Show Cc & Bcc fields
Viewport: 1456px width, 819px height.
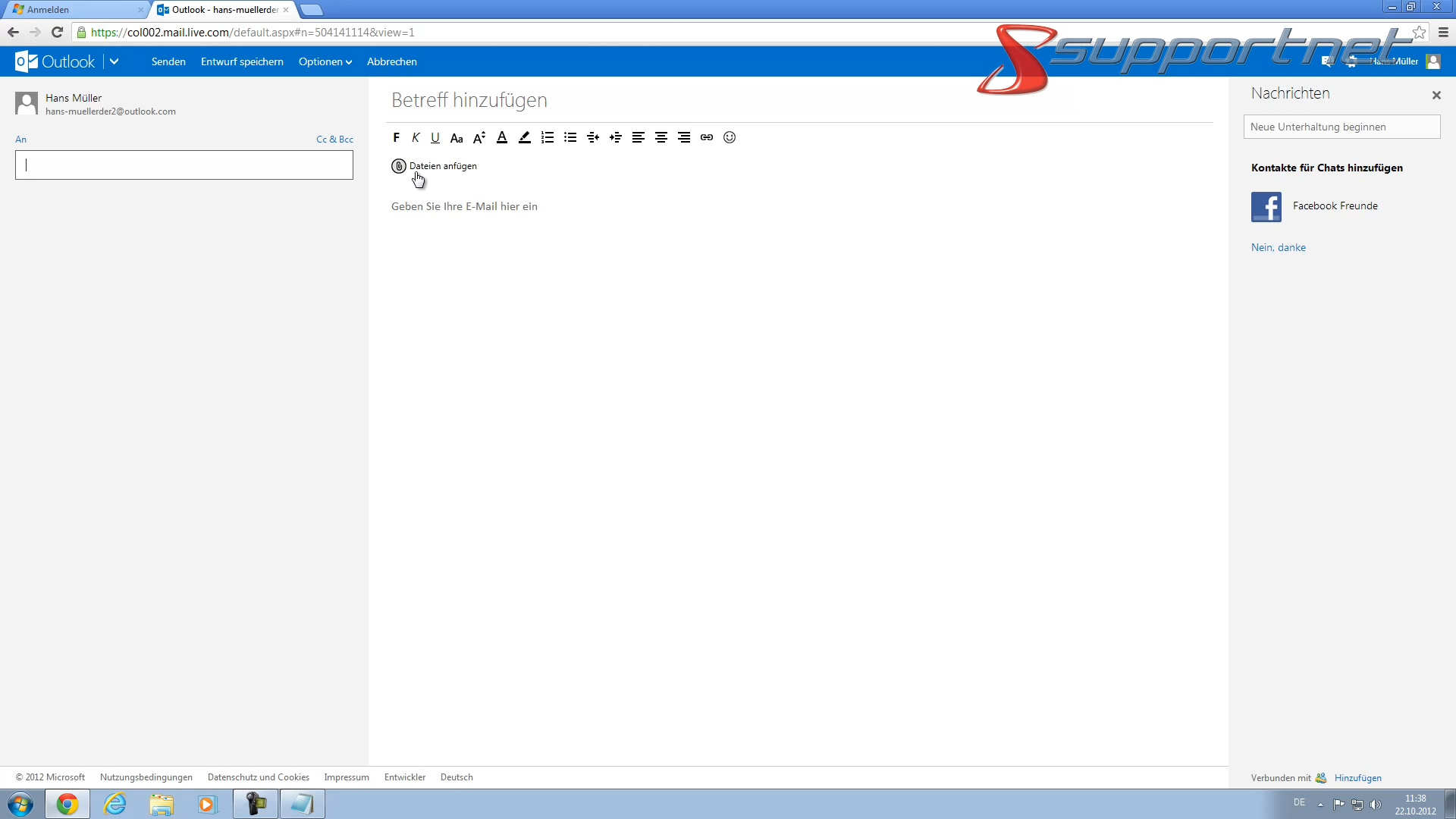(x=334, y=139)
